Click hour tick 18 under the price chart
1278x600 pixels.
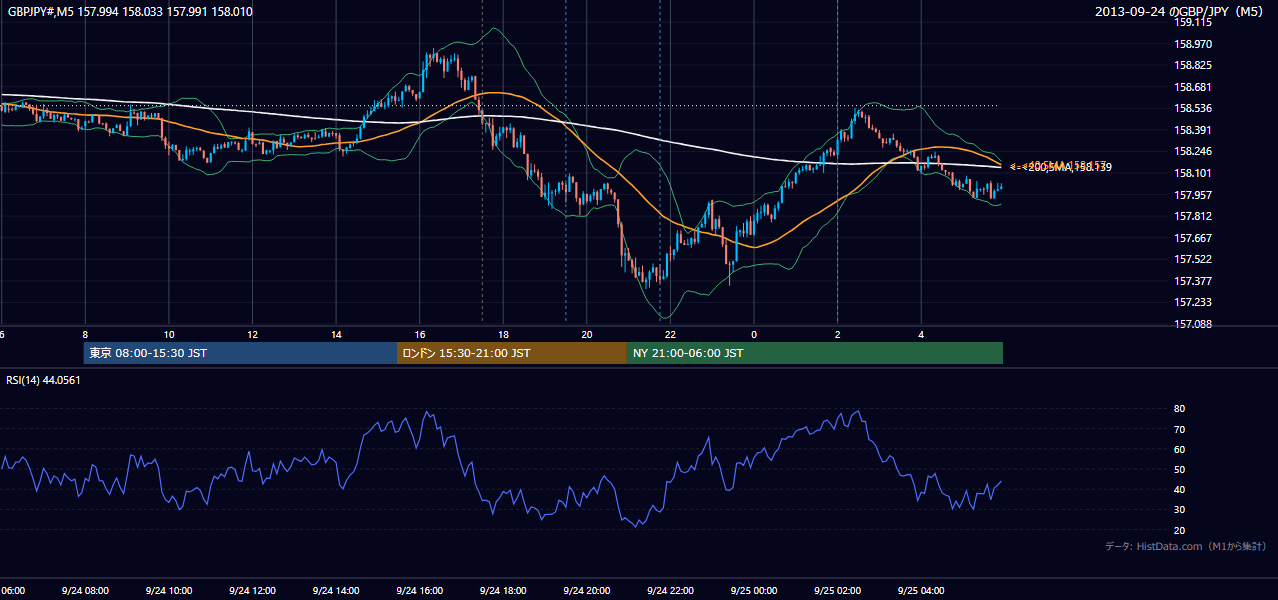(503, 334)
